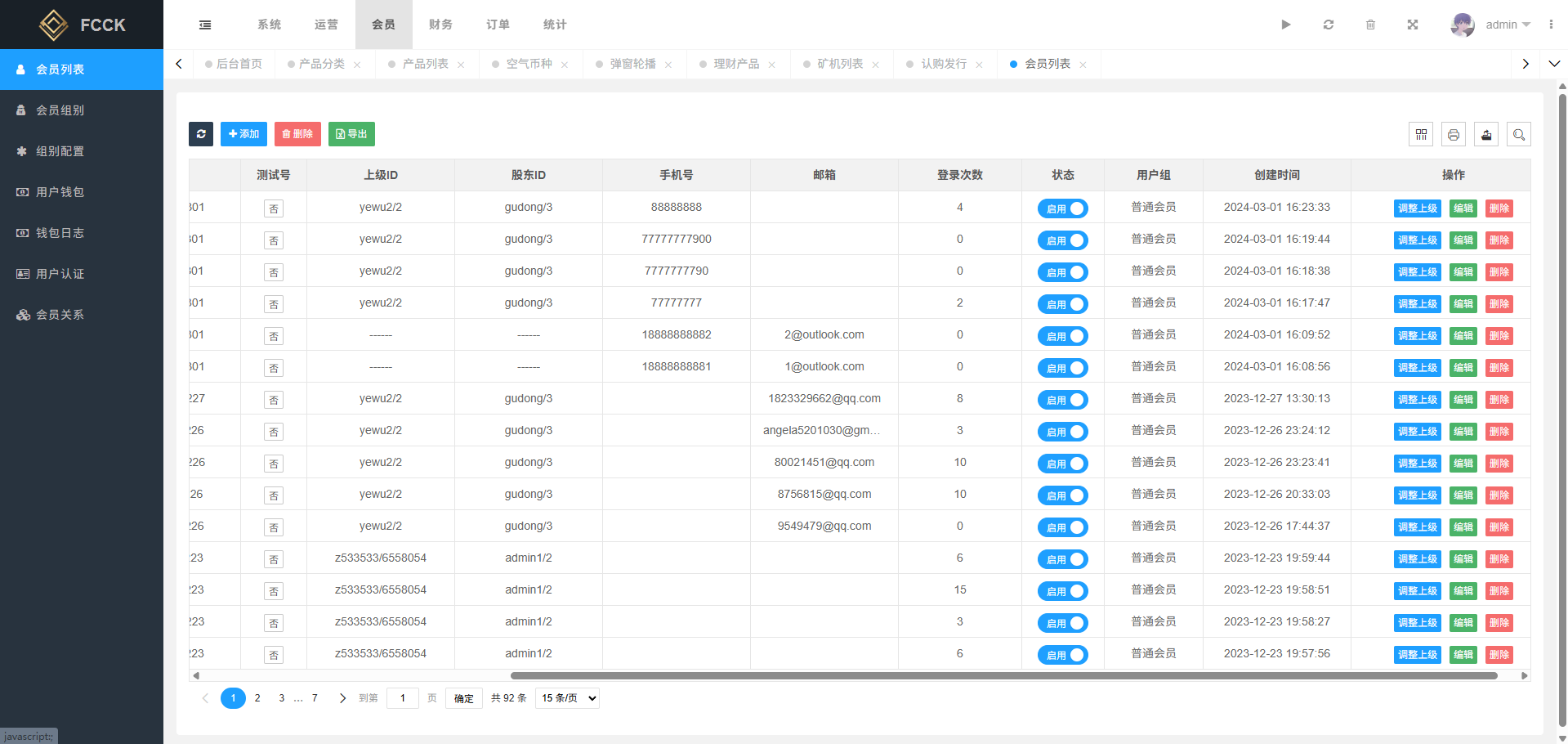This screenshot has height=744, width=1568.
Task: Toggle status switch for phone 88888888
Action: (1062, 208)
